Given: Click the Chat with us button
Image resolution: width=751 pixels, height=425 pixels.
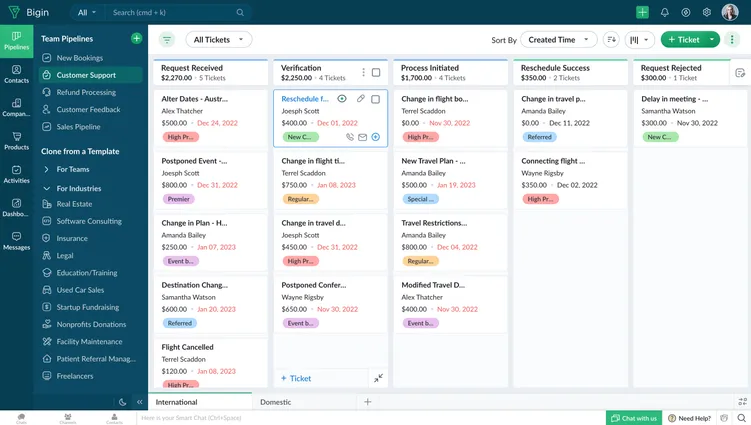Looking at the screenshot, I should (634, 418).
